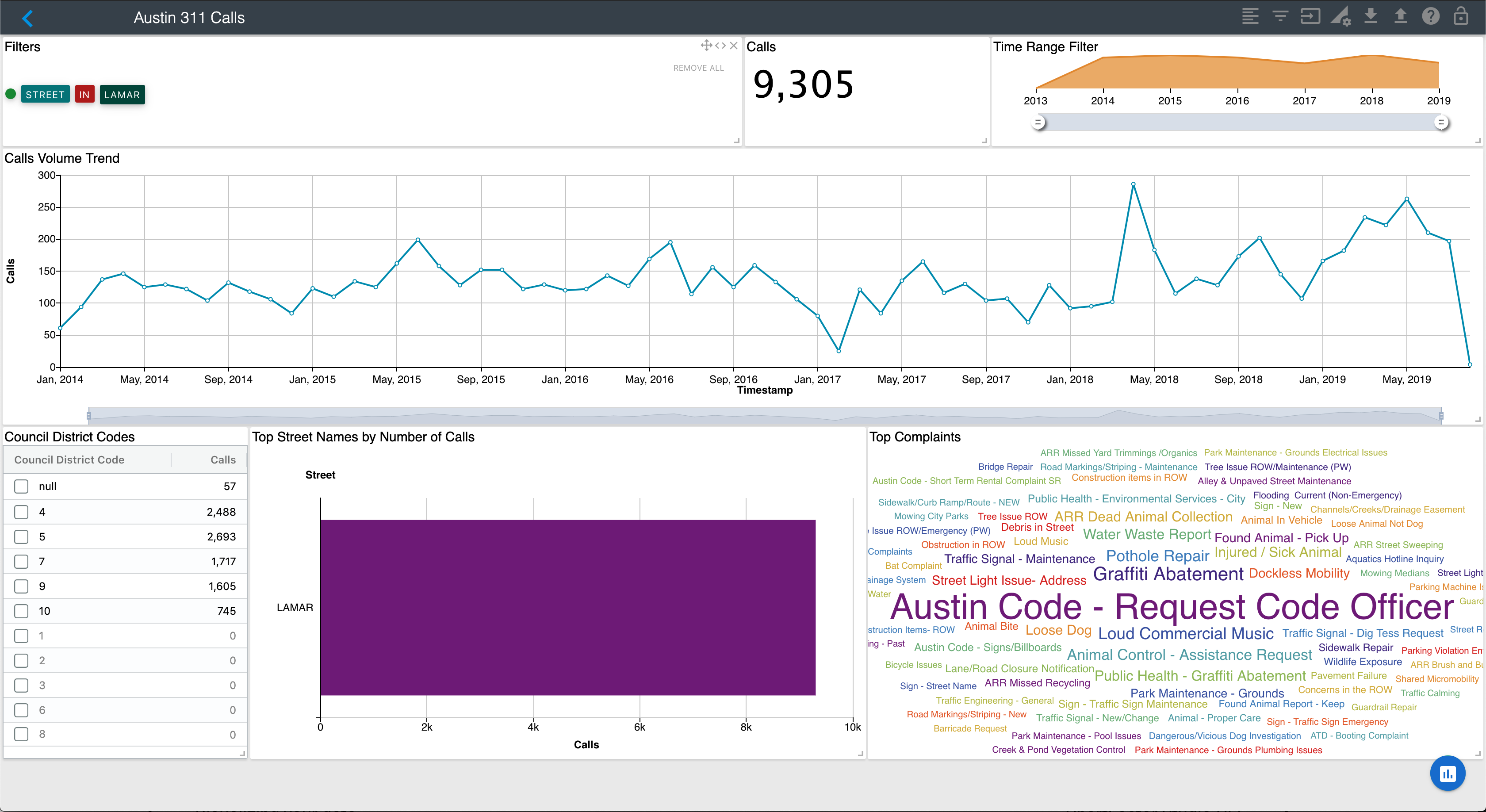Check the district 5 row checkbox
1486x812 pixels.
[21, 536]
